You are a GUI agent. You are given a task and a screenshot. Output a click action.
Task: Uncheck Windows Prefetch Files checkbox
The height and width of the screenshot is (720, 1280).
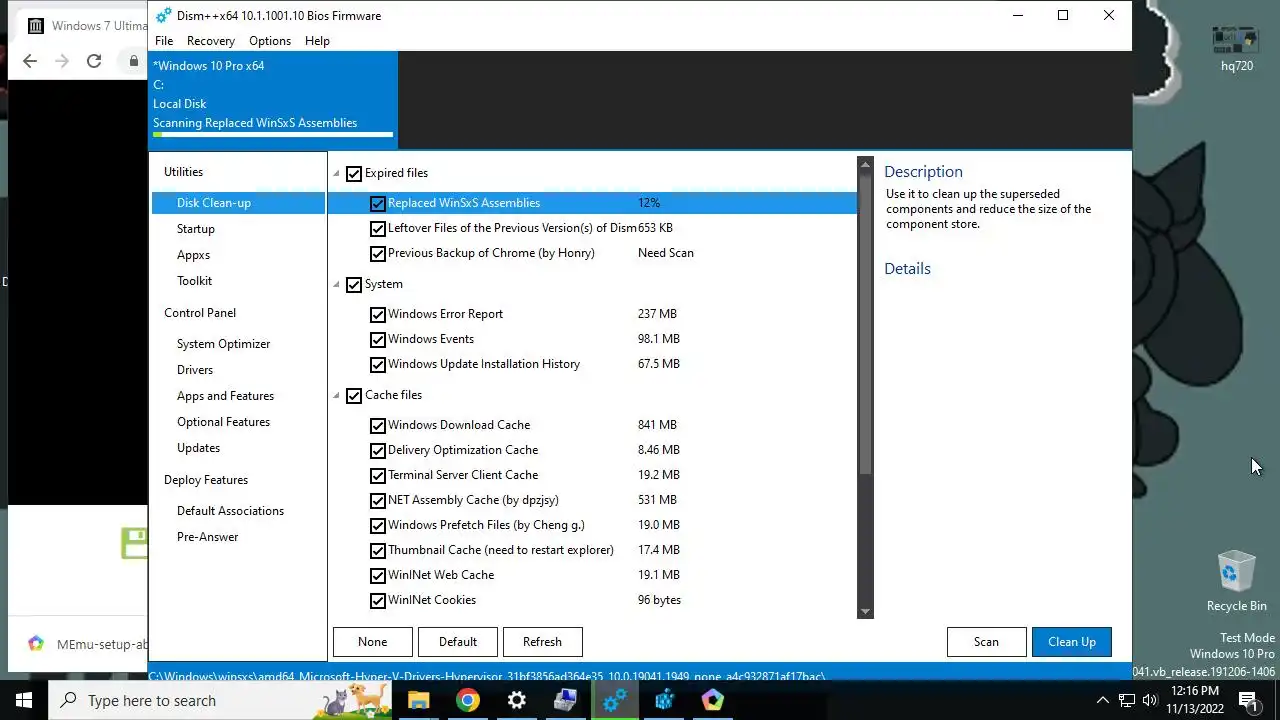click(x=377, y=525)
